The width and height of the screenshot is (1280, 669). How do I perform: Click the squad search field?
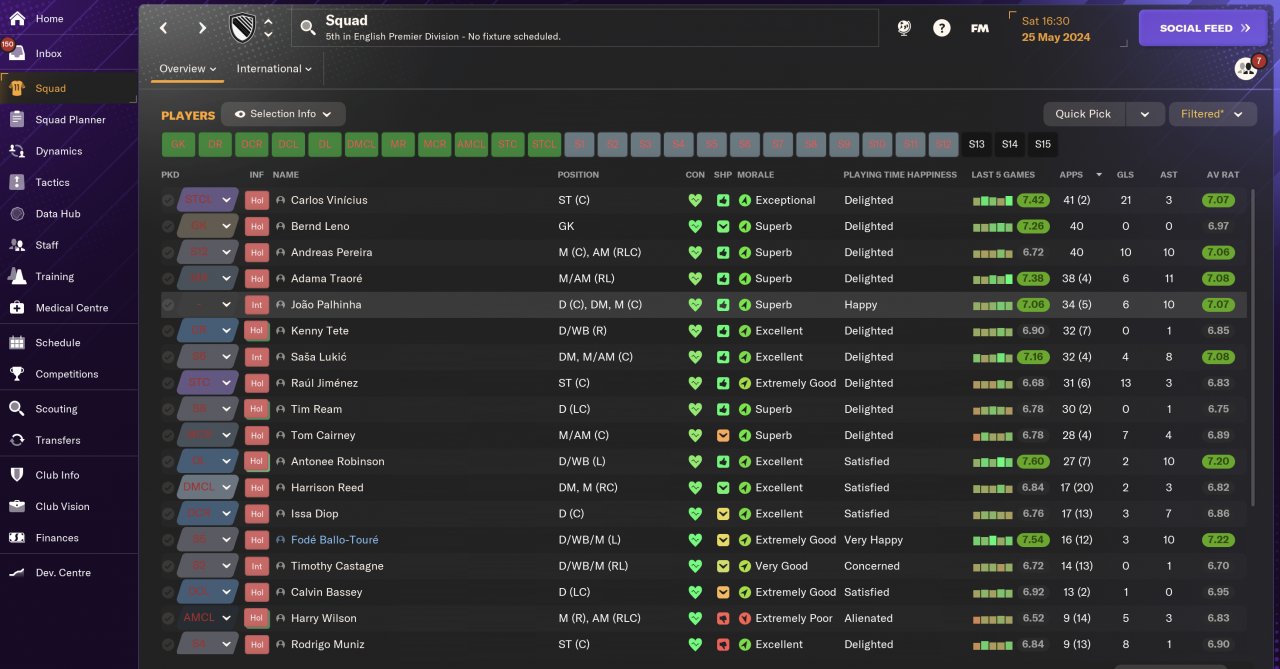pos(585,28)
